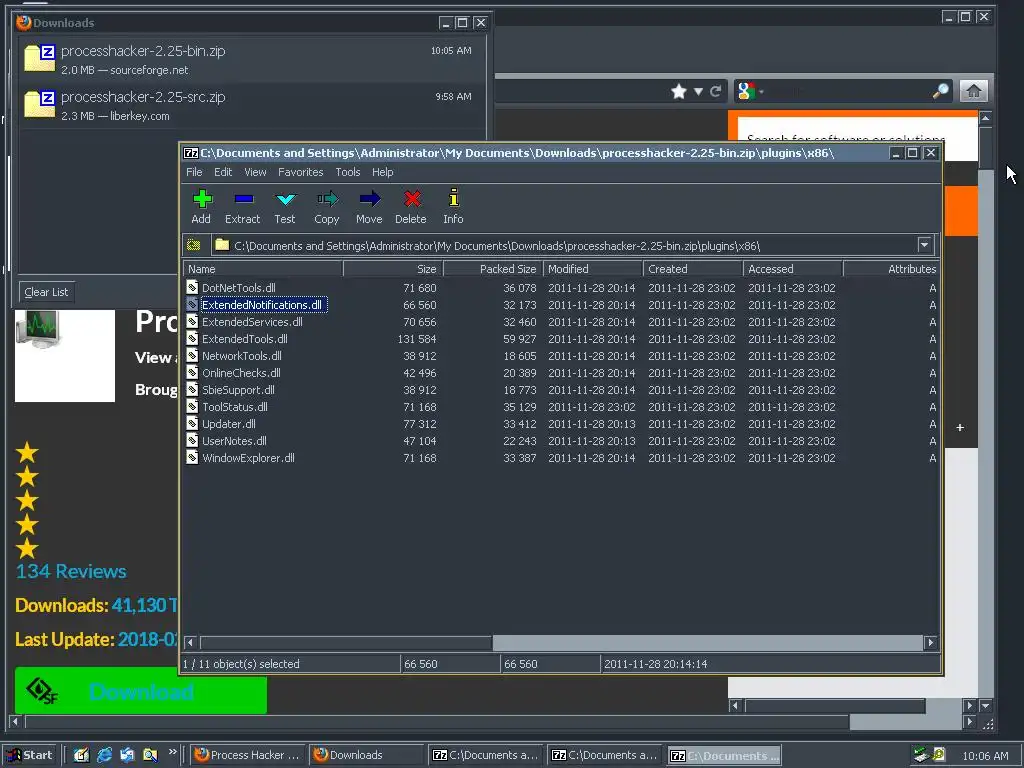Click the taskbar clock showing 10:06 AM
1024x768 pixels.
point(985,756)
